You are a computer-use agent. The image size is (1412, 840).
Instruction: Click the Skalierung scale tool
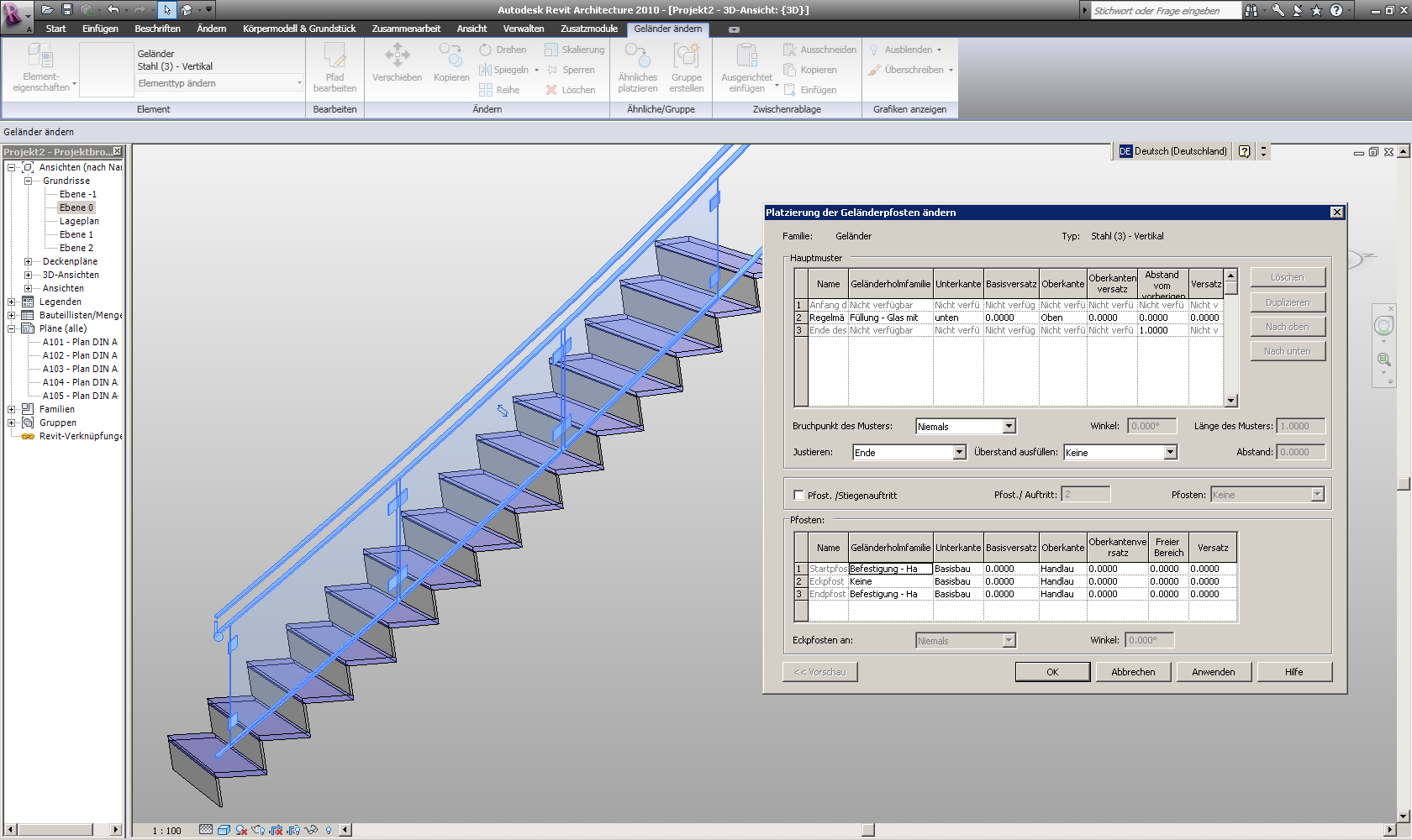pos(575,50)
